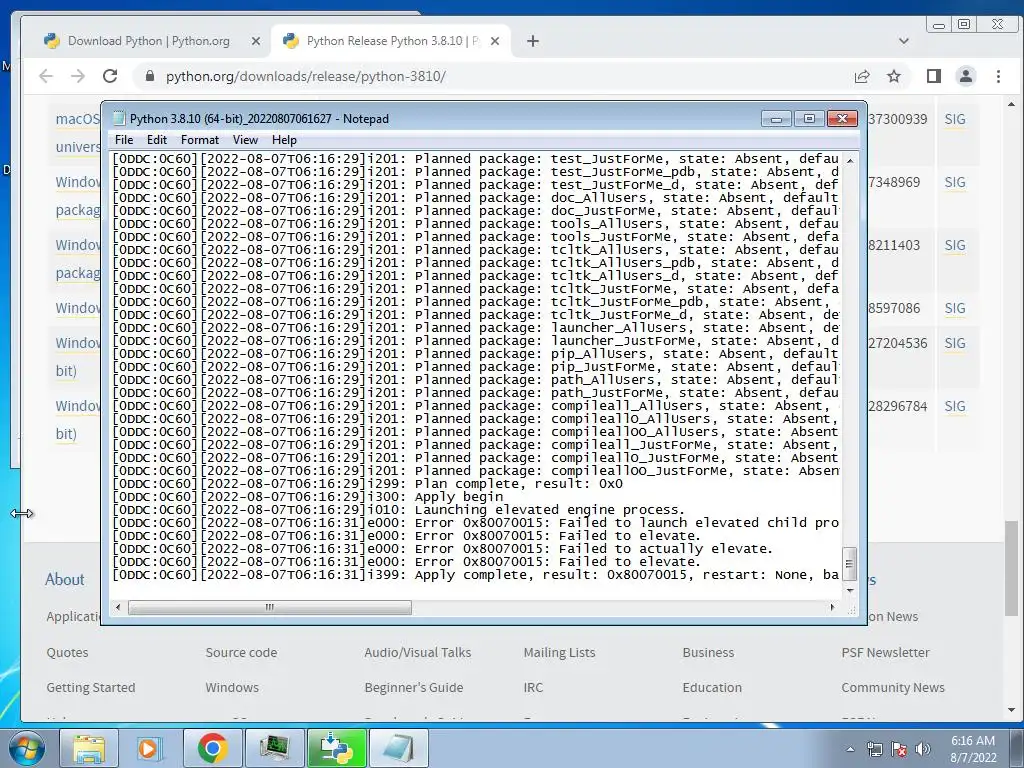1024x768 pixels.
Task: Switch to Python Release Python 3.8.10 tab
Action: 392,41
